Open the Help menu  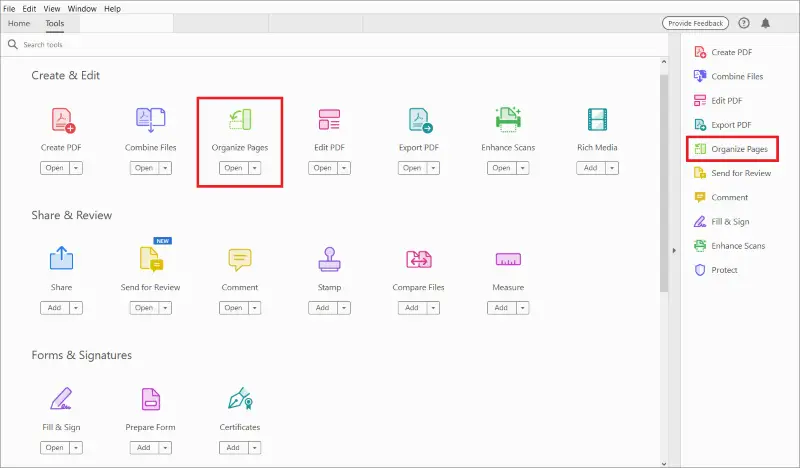coord(112,9)
